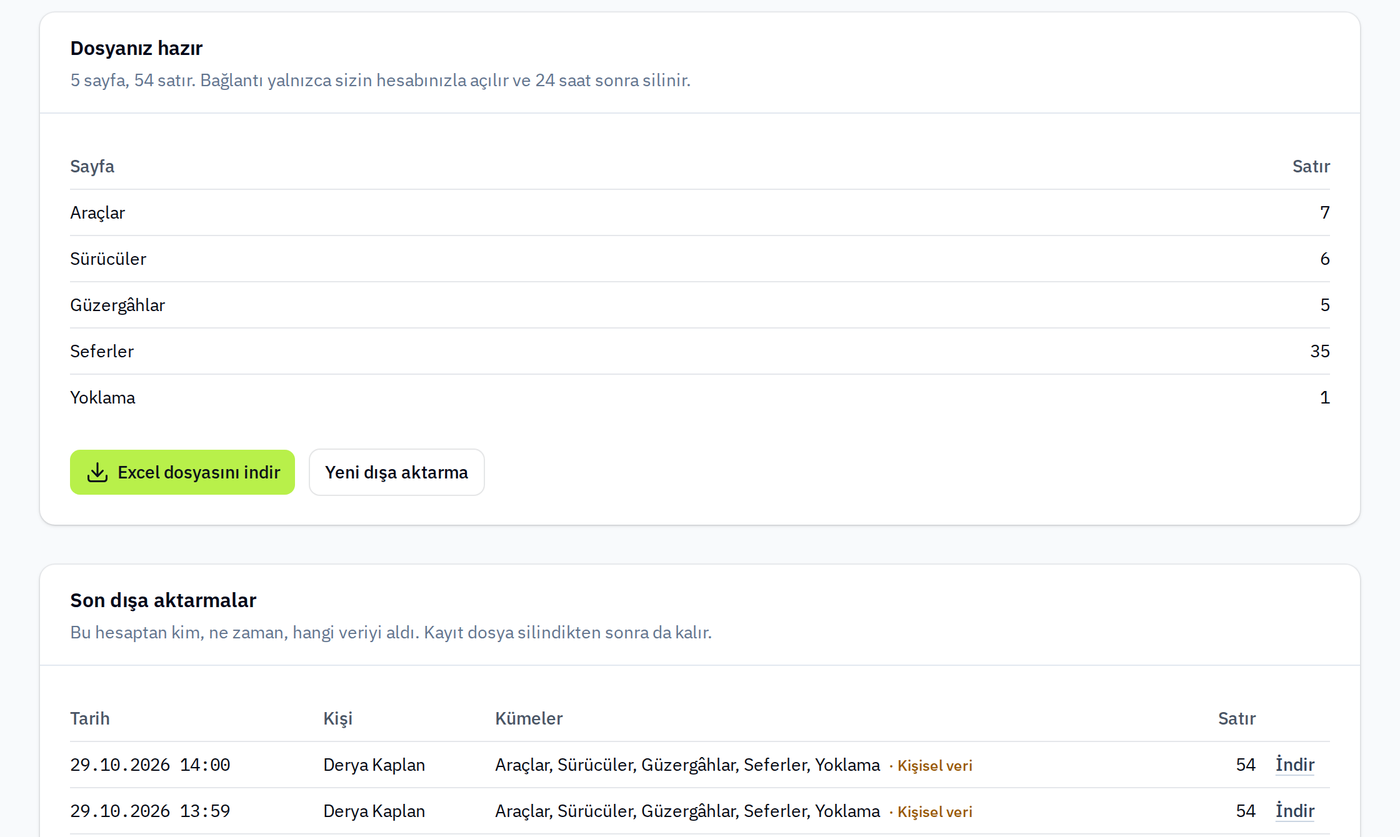Click the row count 1 for Yoklama
The height and width of the screenshot is (837, 1400).
click(1325, 397)
